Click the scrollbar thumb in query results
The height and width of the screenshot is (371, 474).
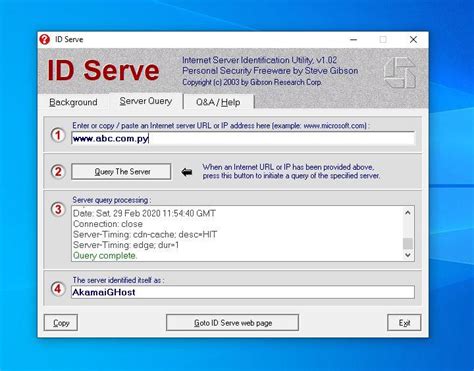[408, 244]
